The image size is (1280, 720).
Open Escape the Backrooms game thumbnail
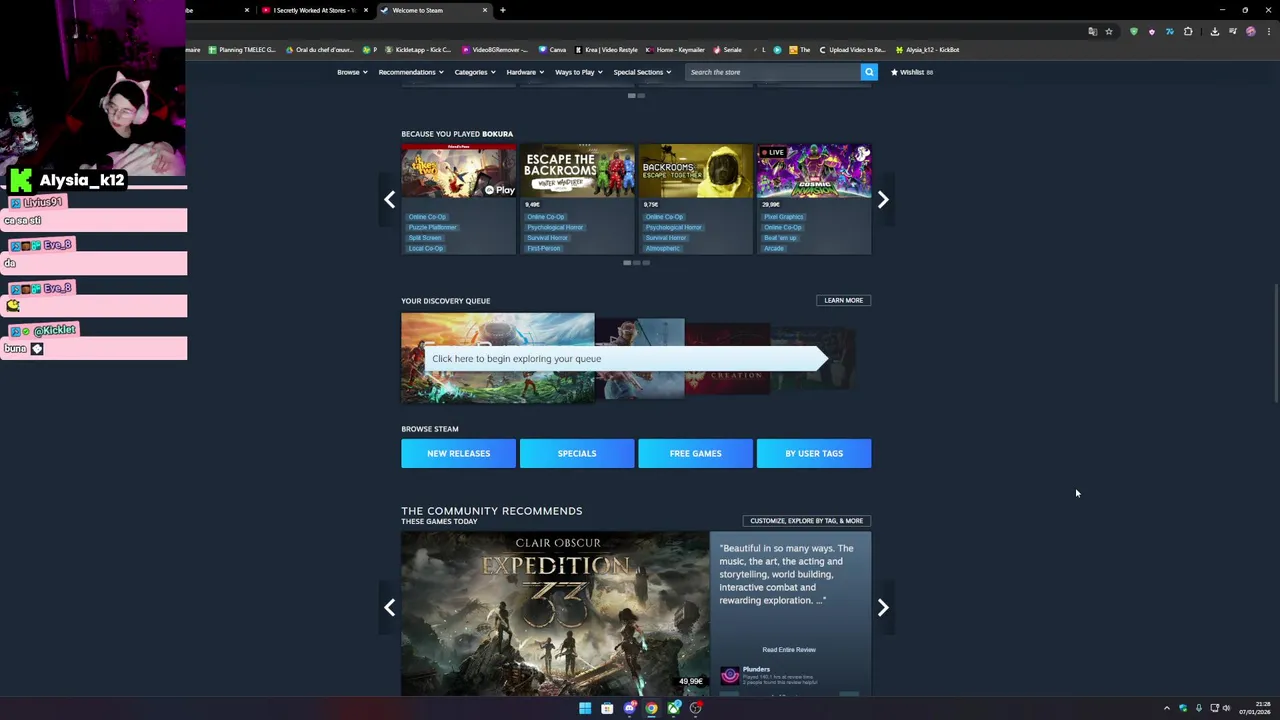coord(577,171)
